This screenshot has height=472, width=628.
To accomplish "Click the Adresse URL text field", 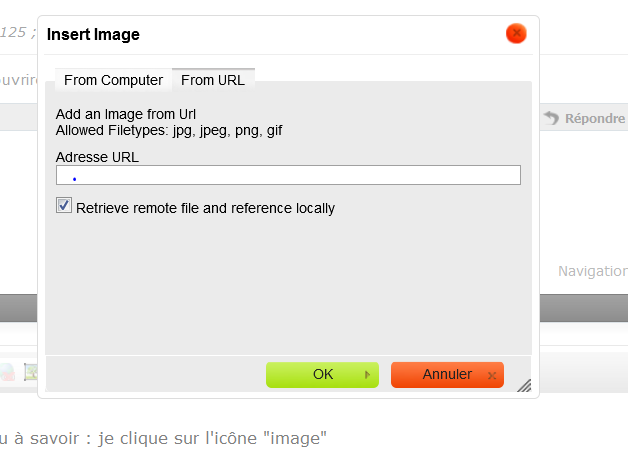I will point(288,176).
